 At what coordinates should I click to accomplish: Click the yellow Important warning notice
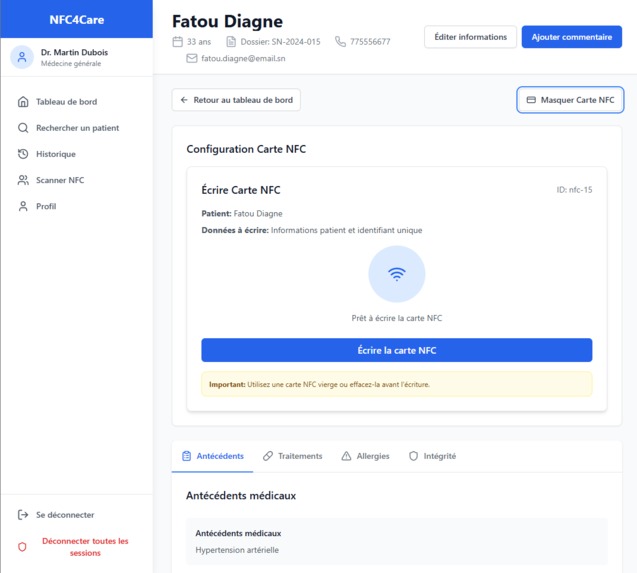pos(396,384)
